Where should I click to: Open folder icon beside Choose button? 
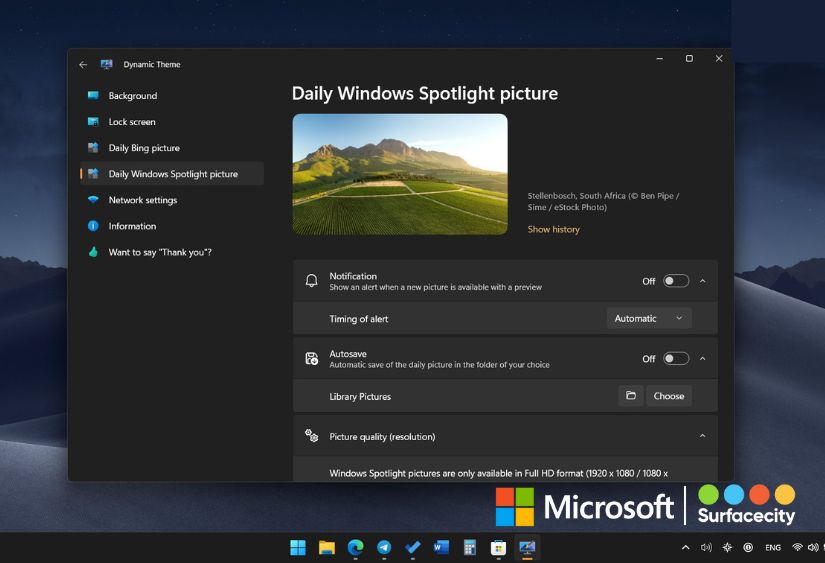(631, 396)
